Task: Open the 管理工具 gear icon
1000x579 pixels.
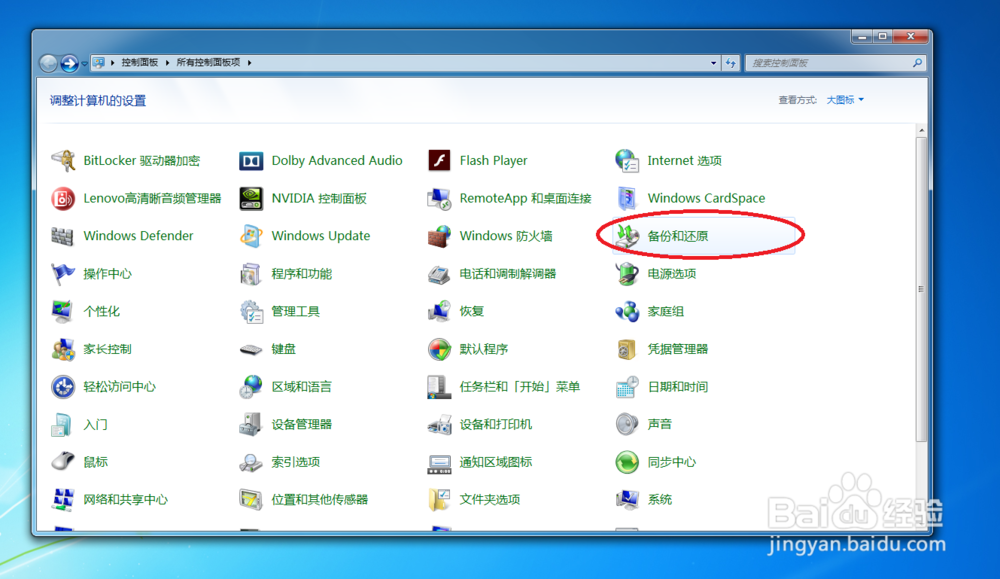Action: [x=251, y=311]
